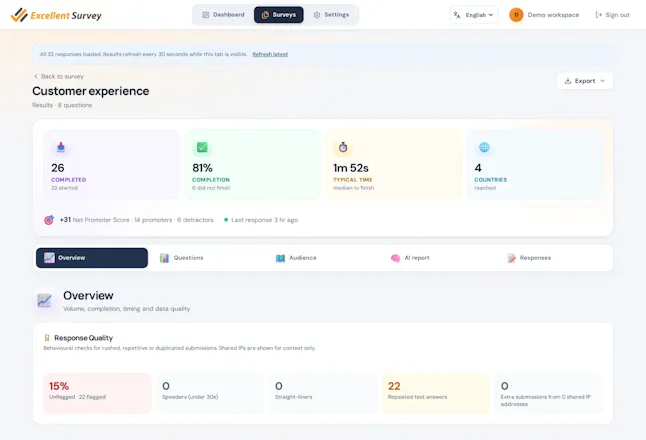This screenshot has height=440, width=646.
Task: Click the Responses notepad icon
Action: pyautogui.click(x=511, y=258)
